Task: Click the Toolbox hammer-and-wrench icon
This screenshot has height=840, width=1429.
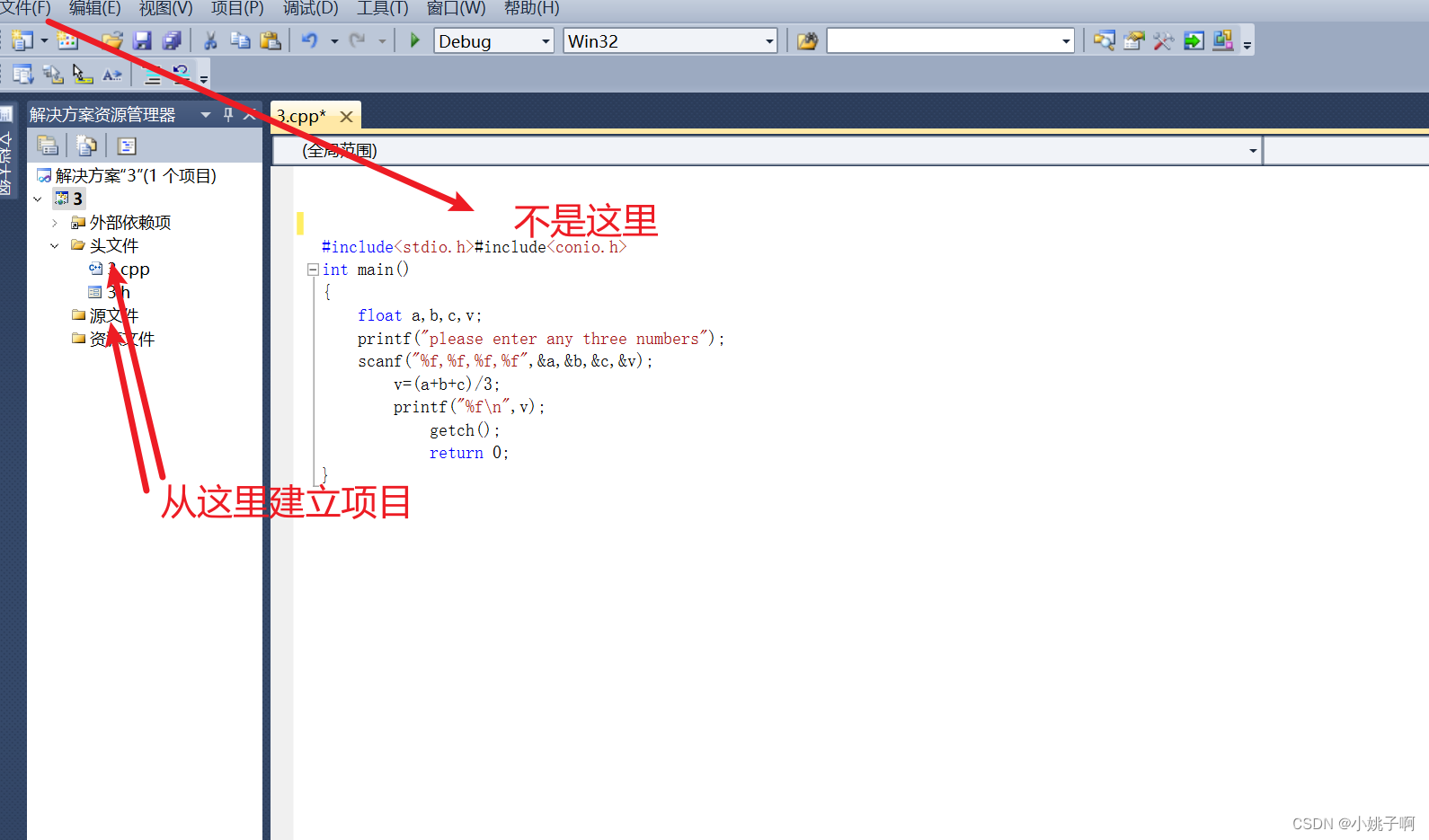Action: 1164,40
